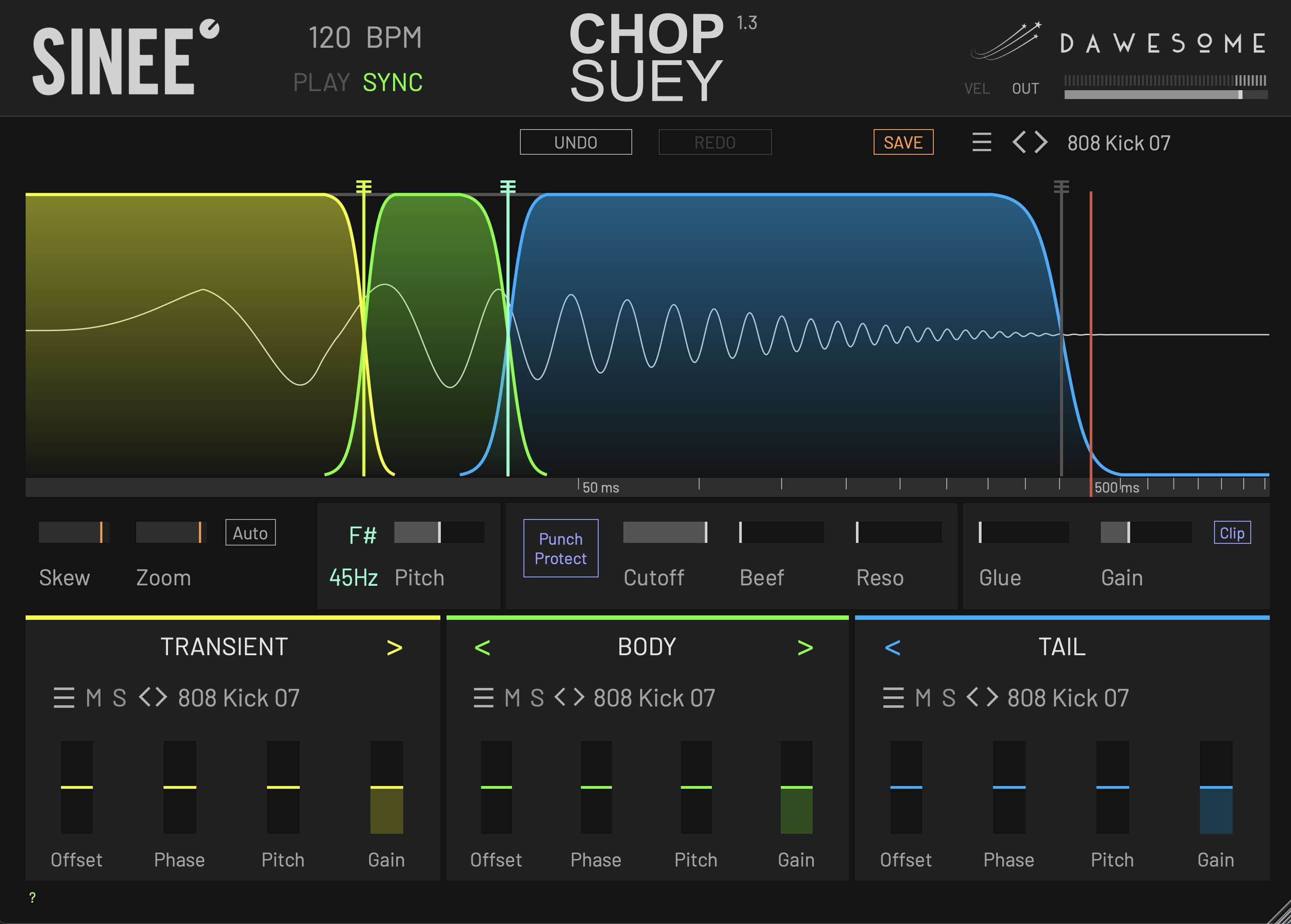Adjust the Beef slider
This screenshot has height=924, width=1291.
[781, 532]
